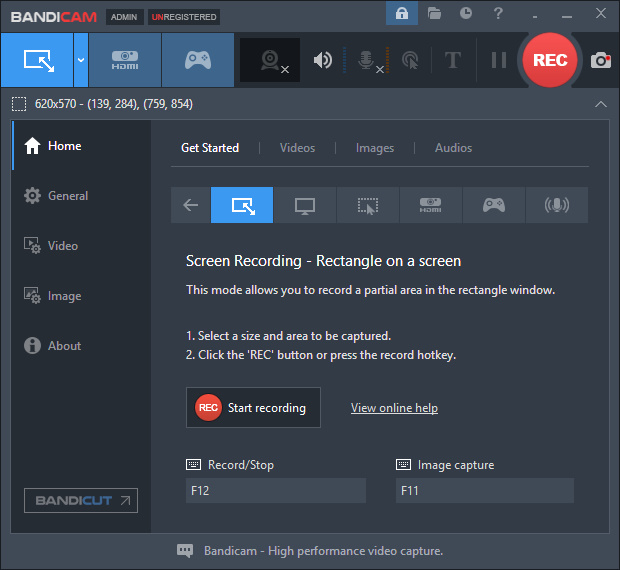This screenshot has width=620, height=570.
Task: Select HDMI device recording mode tile
Action: pyautogui.click(x=431, y=205)
